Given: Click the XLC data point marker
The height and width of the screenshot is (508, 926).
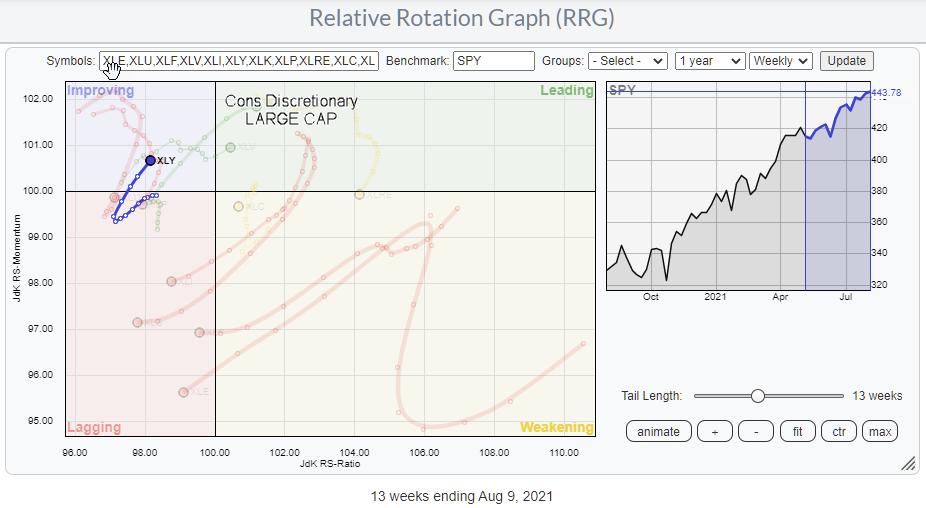Looking at the screenshot, I should click(238, 207).
